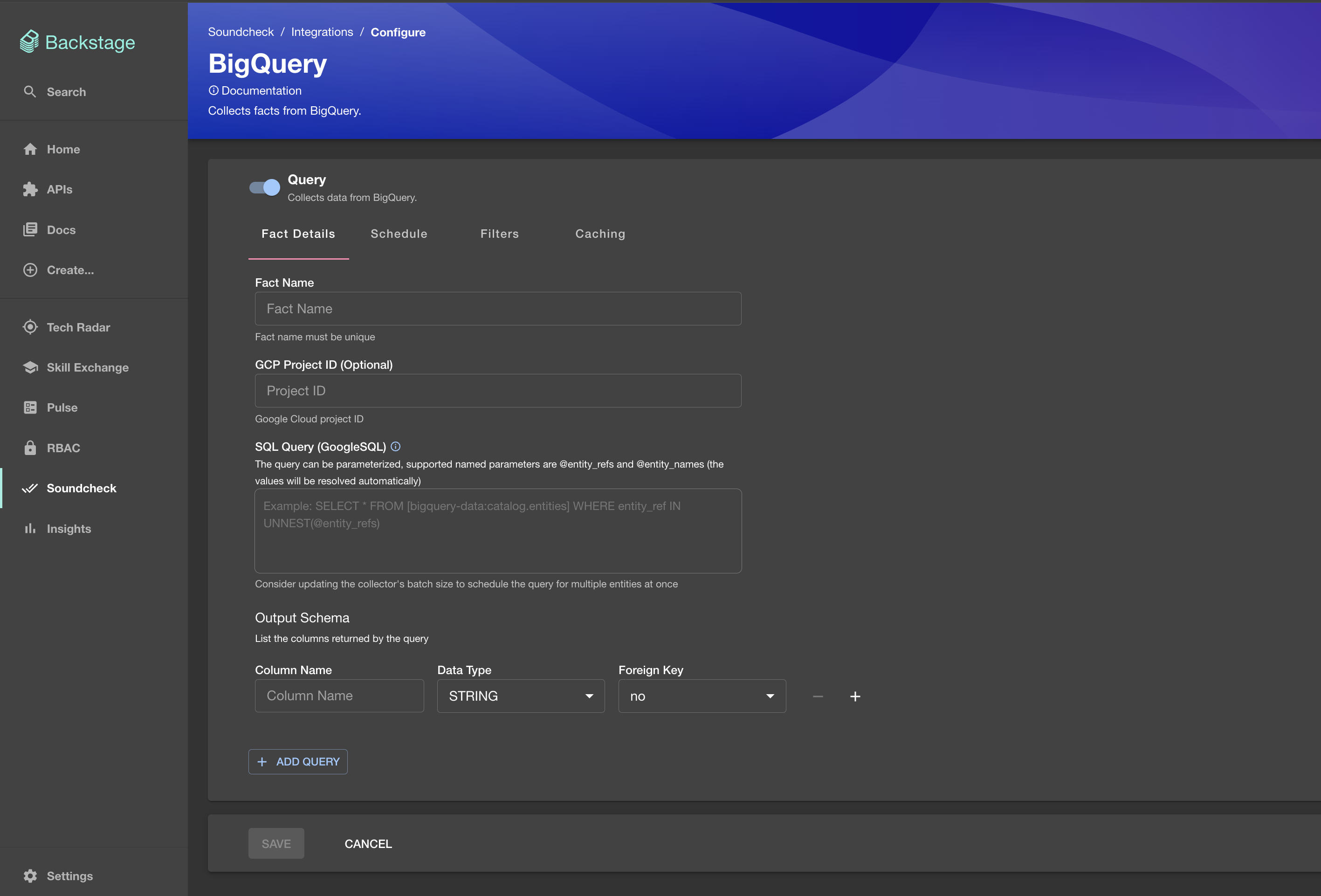1321x896 pixels.
Task: Open the Foreign Key selector dropdown
Action: (701, 694)
